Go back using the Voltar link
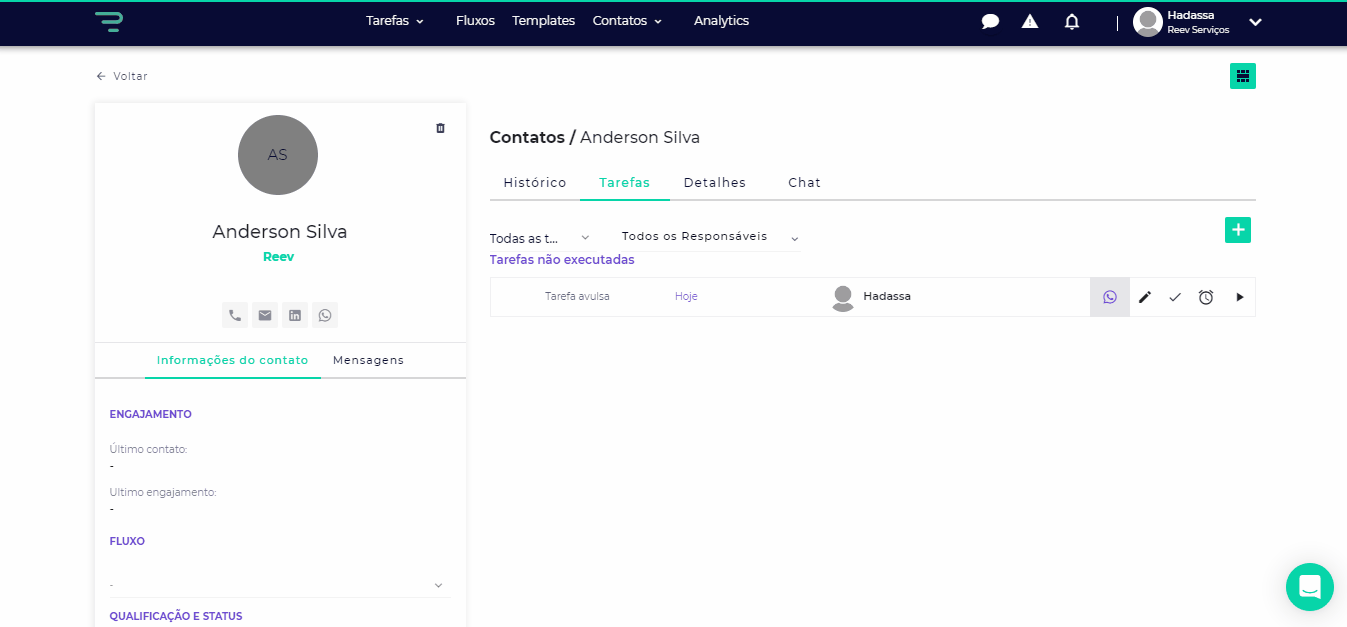 tap(121, 76)
